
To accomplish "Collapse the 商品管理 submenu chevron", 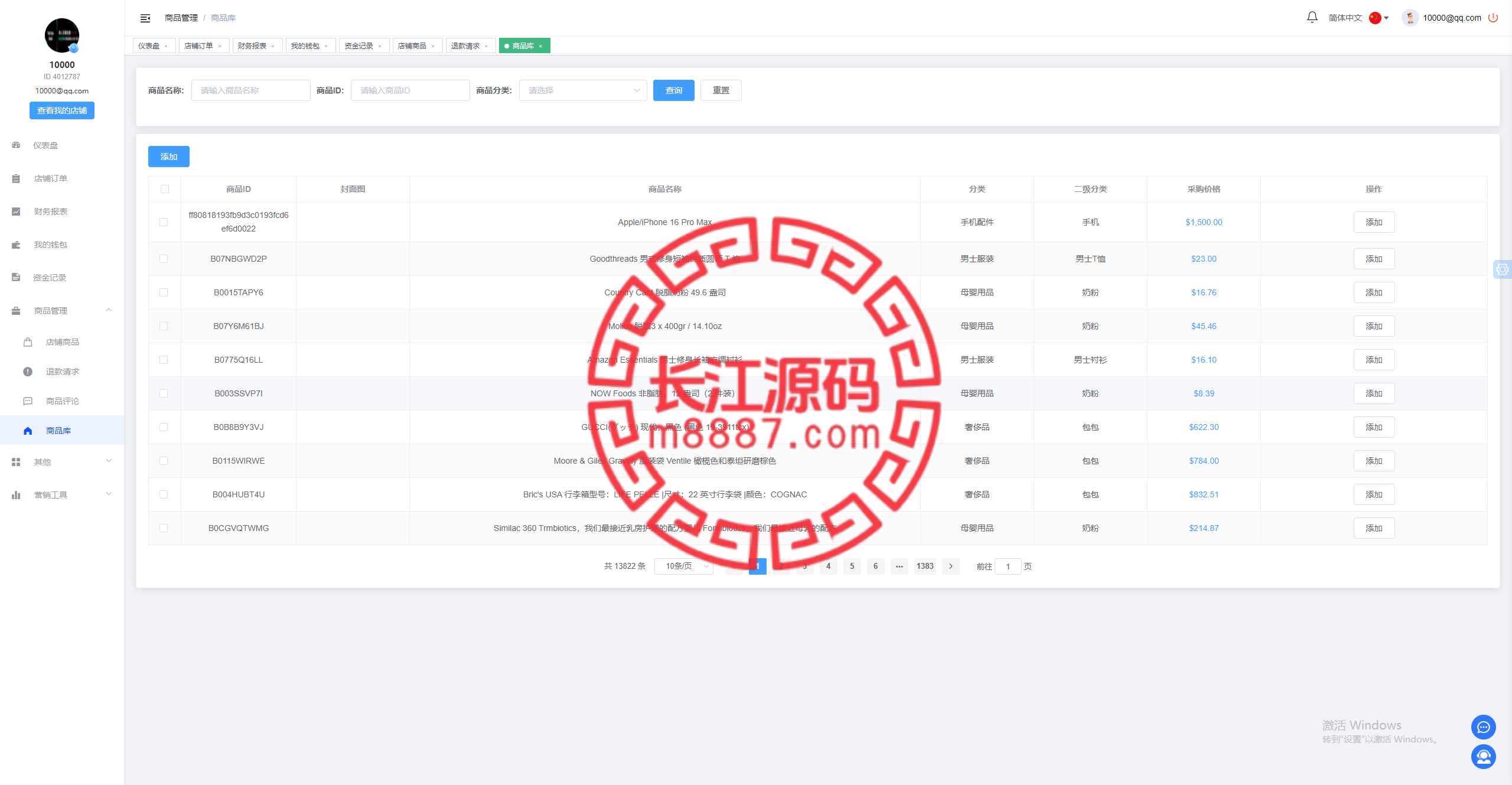I will click(109, 310).
